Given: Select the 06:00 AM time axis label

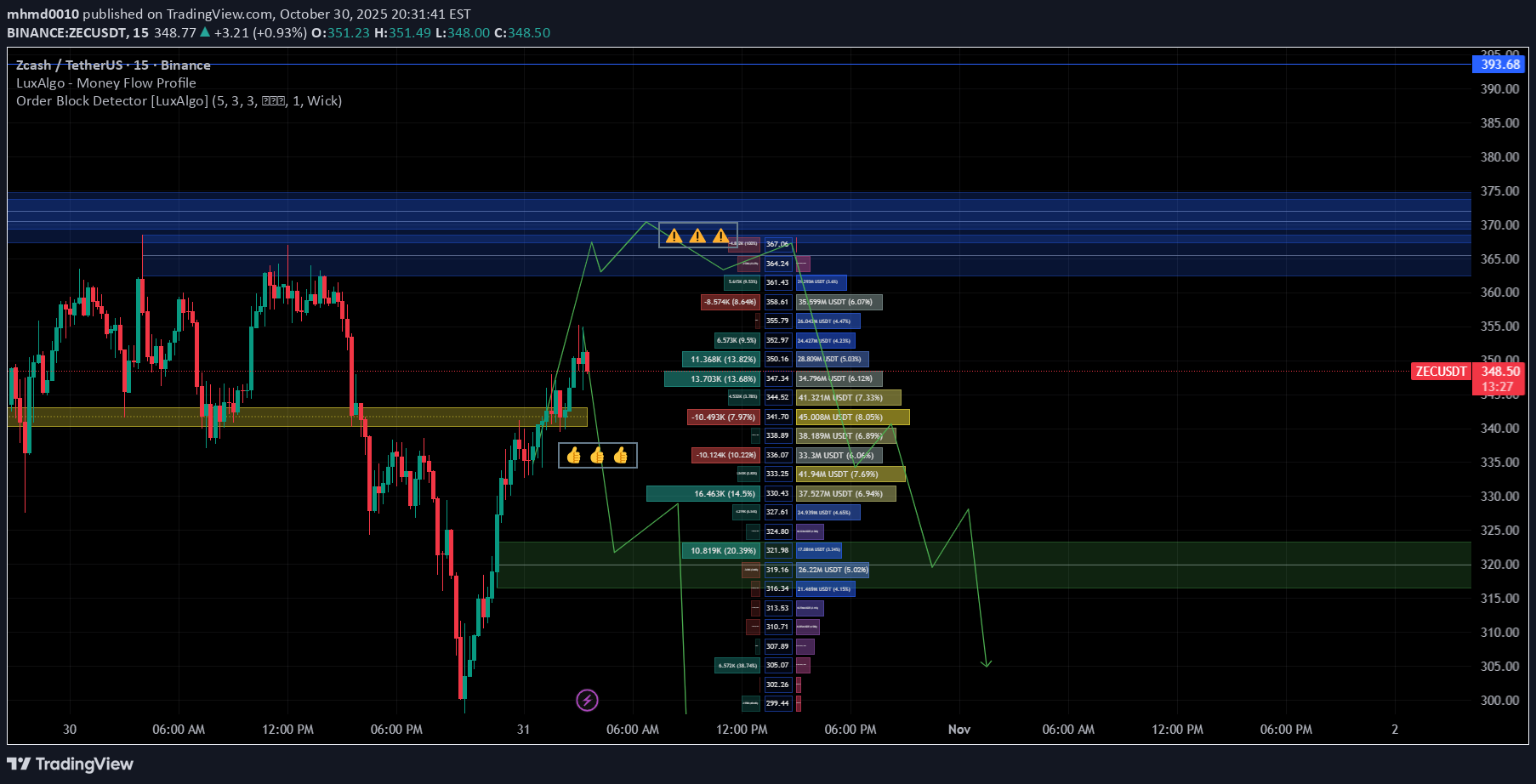Looking at the screenshot, I should click(x=178, y=729).
